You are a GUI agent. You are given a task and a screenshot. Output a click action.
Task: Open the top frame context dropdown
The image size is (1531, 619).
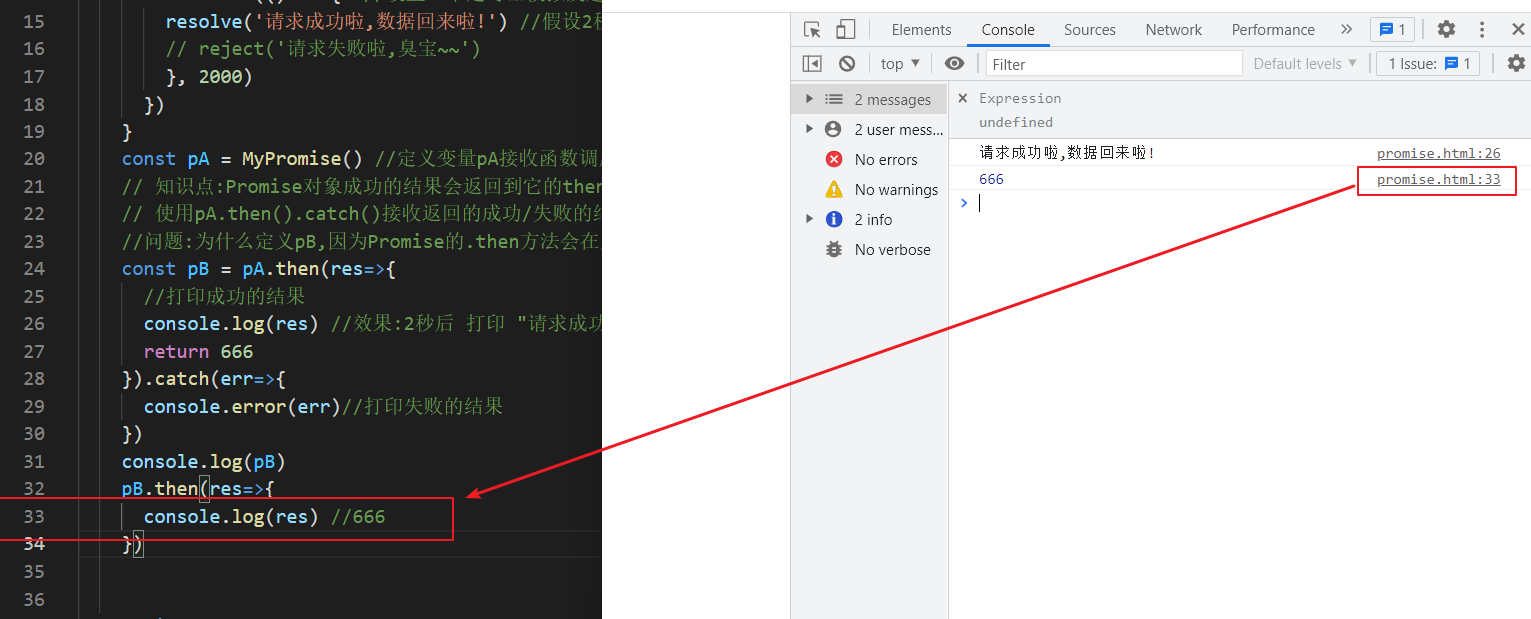[x=898, y=63]
